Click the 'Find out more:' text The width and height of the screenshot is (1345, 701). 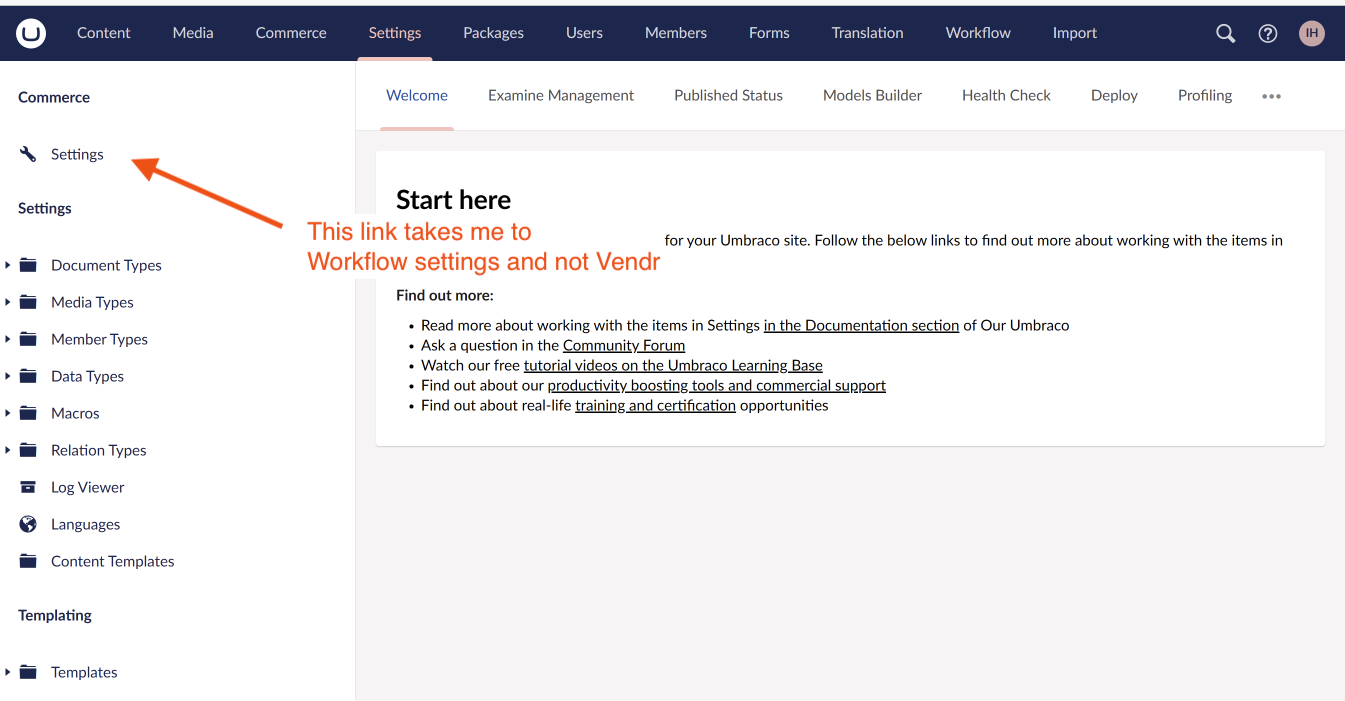[x=445, y=295]
